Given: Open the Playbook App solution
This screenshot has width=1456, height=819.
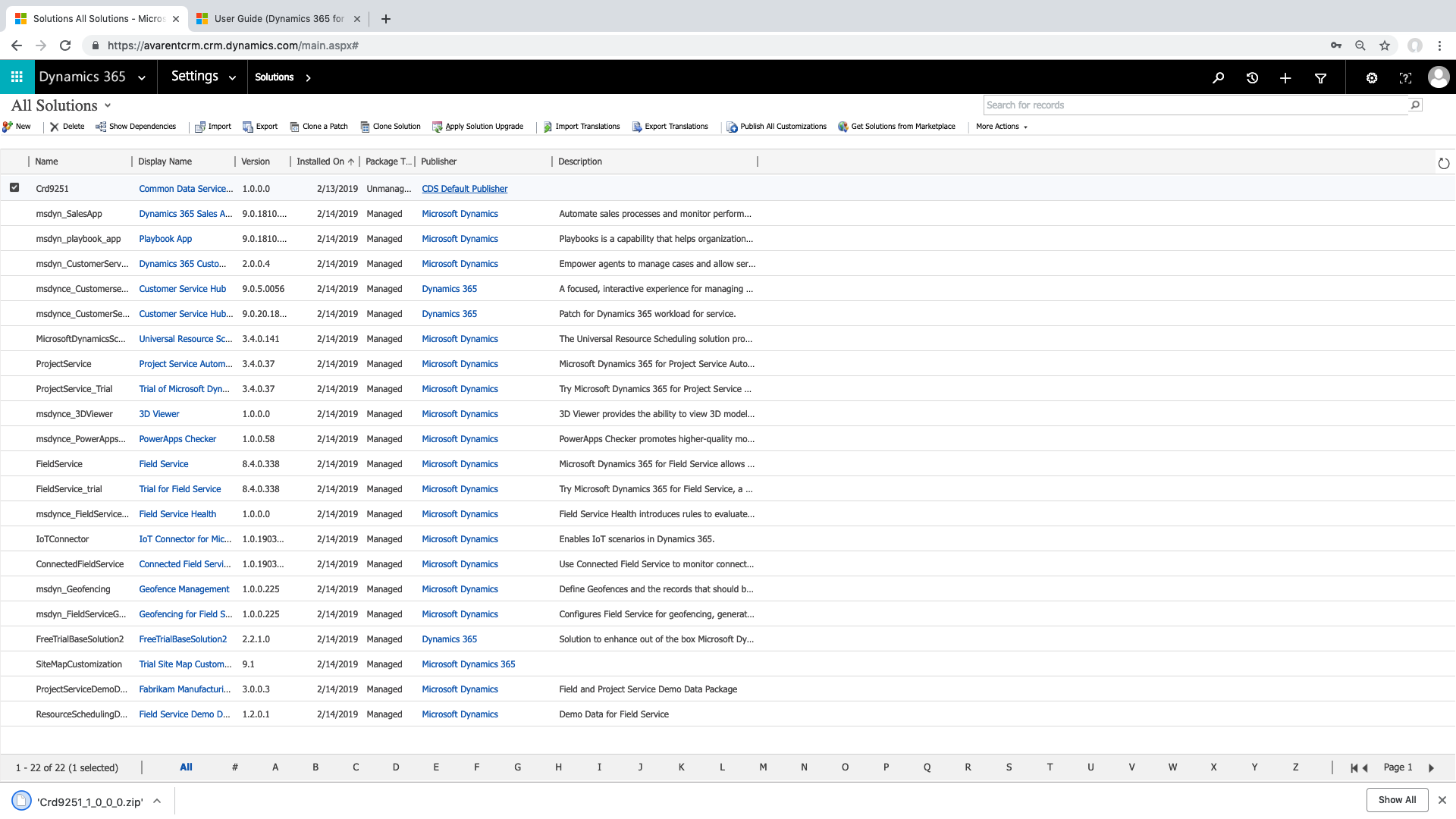Looking at the screenshot, I should point(165,239).
